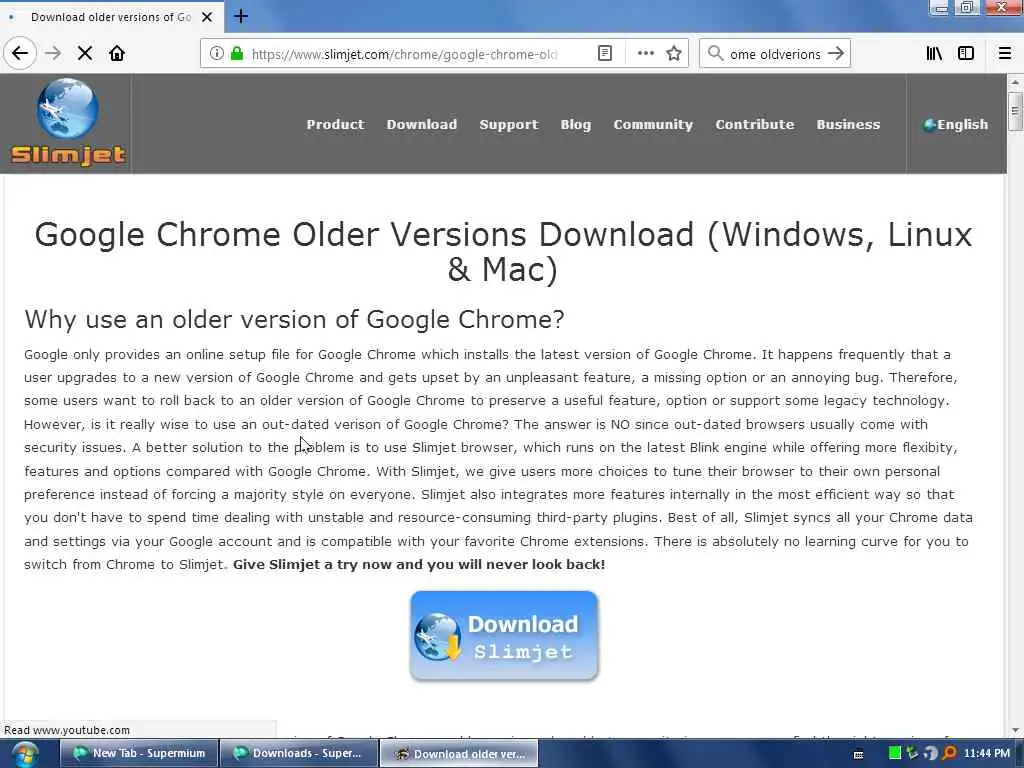This screenshot has width=1024, height=768.
Task: Select the 'Download older versions of Go' tab
Action: pyautogui.click(x=111, y=17)
